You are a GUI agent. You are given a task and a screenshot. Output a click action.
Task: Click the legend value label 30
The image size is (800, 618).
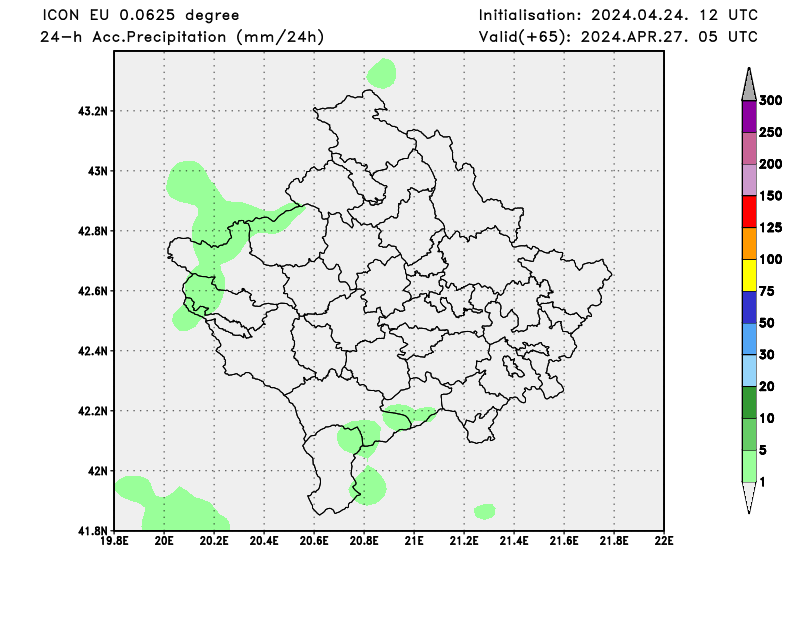pyautogui.click(x=767, y=355)
